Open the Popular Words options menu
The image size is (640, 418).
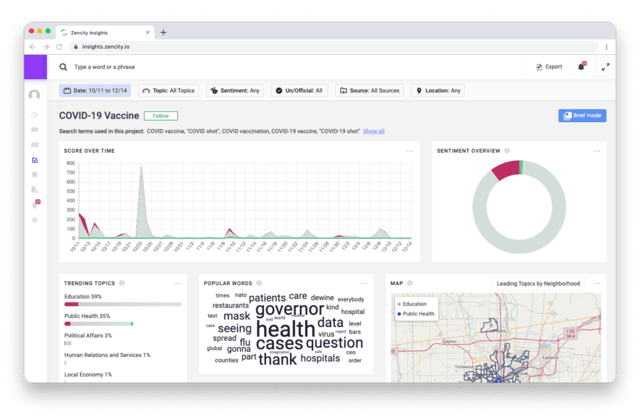364,283
